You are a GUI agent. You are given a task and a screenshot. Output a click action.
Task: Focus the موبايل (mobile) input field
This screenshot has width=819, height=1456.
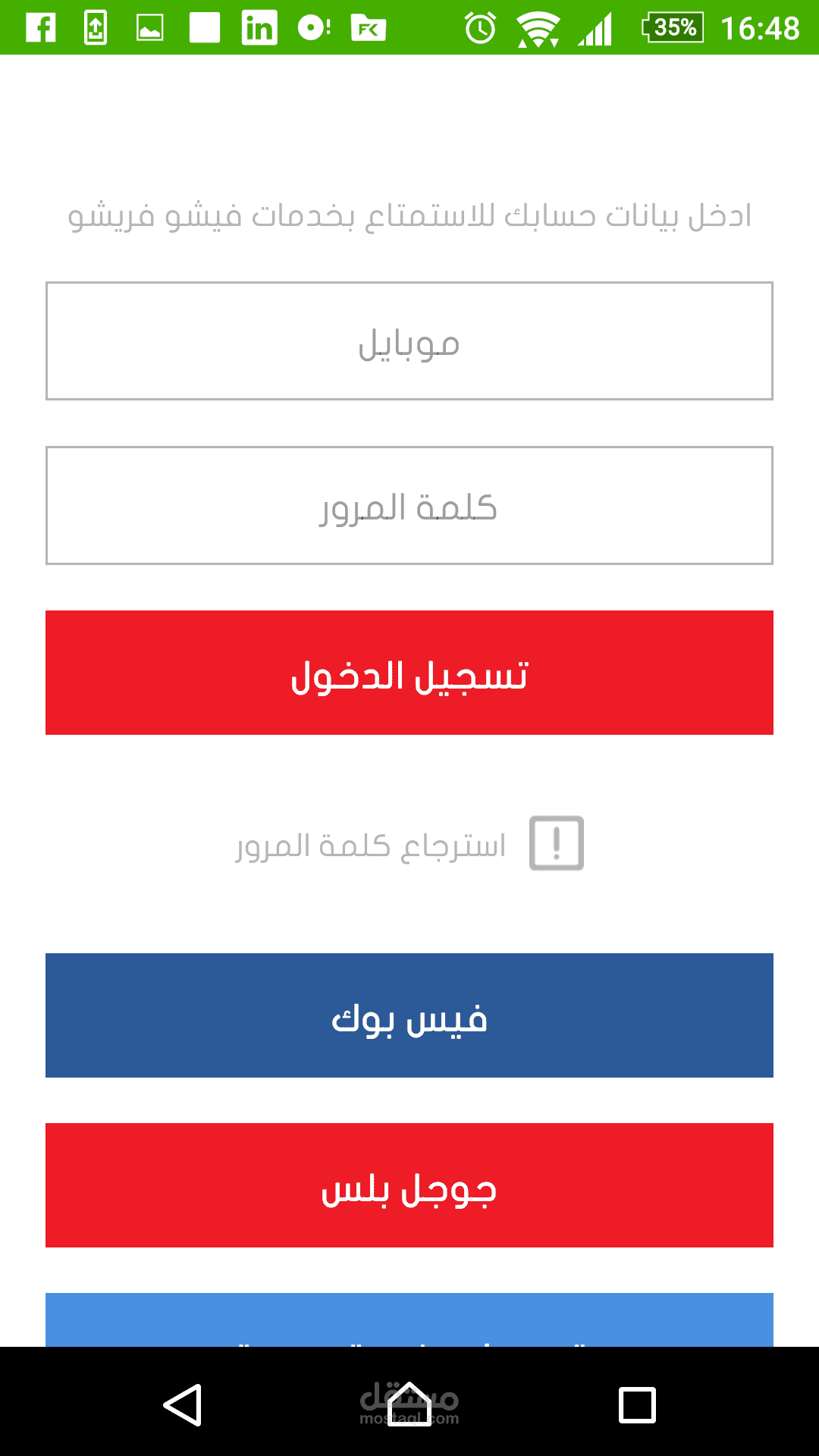409,341
